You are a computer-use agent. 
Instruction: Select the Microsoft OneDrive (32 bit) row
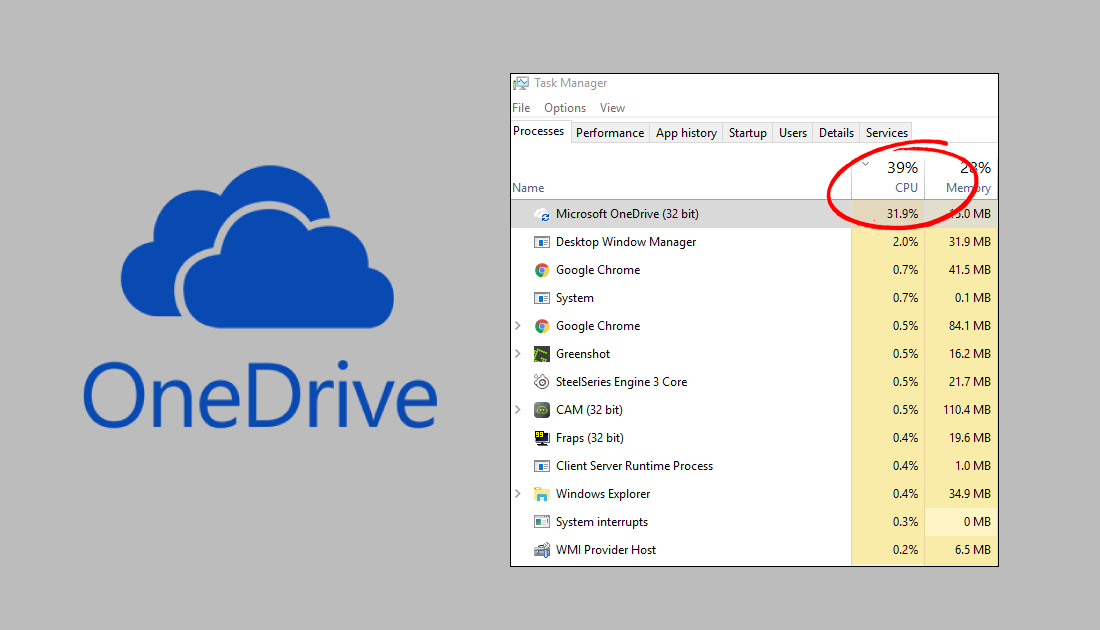click(754, 214)
